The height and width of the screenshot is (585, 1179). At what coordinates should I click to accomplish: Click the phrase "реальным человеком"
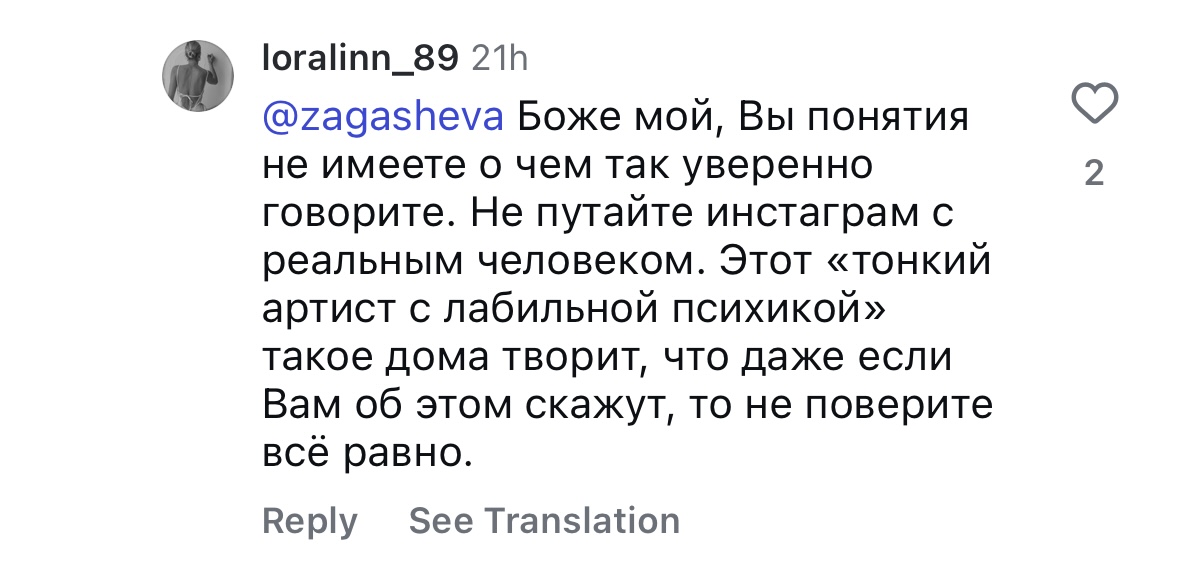(x=477, y=262)
